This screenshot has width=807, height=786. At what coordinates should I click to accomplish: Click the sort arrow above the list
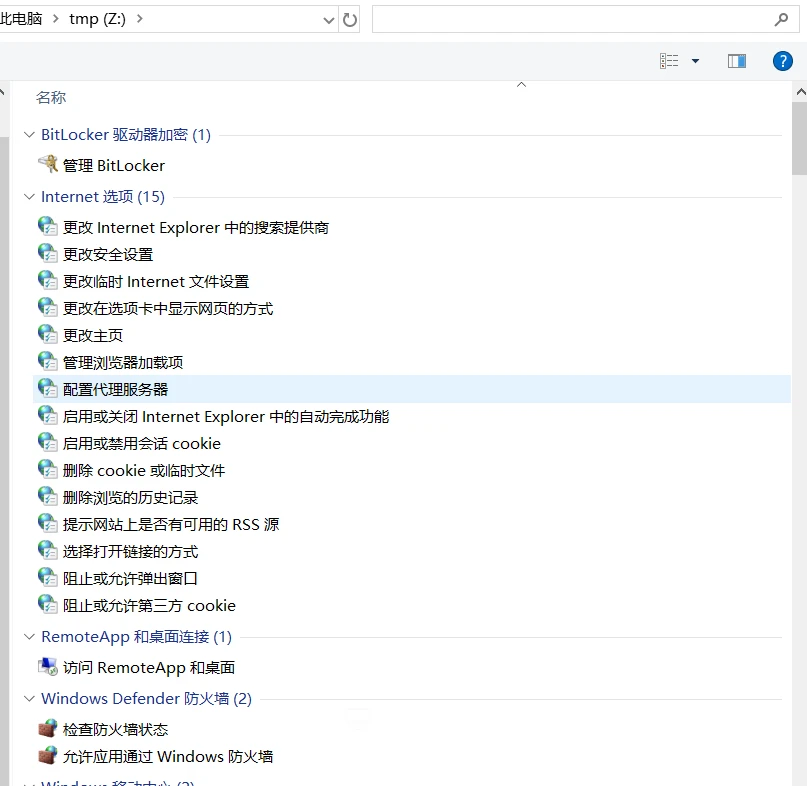tap(521, 84)
